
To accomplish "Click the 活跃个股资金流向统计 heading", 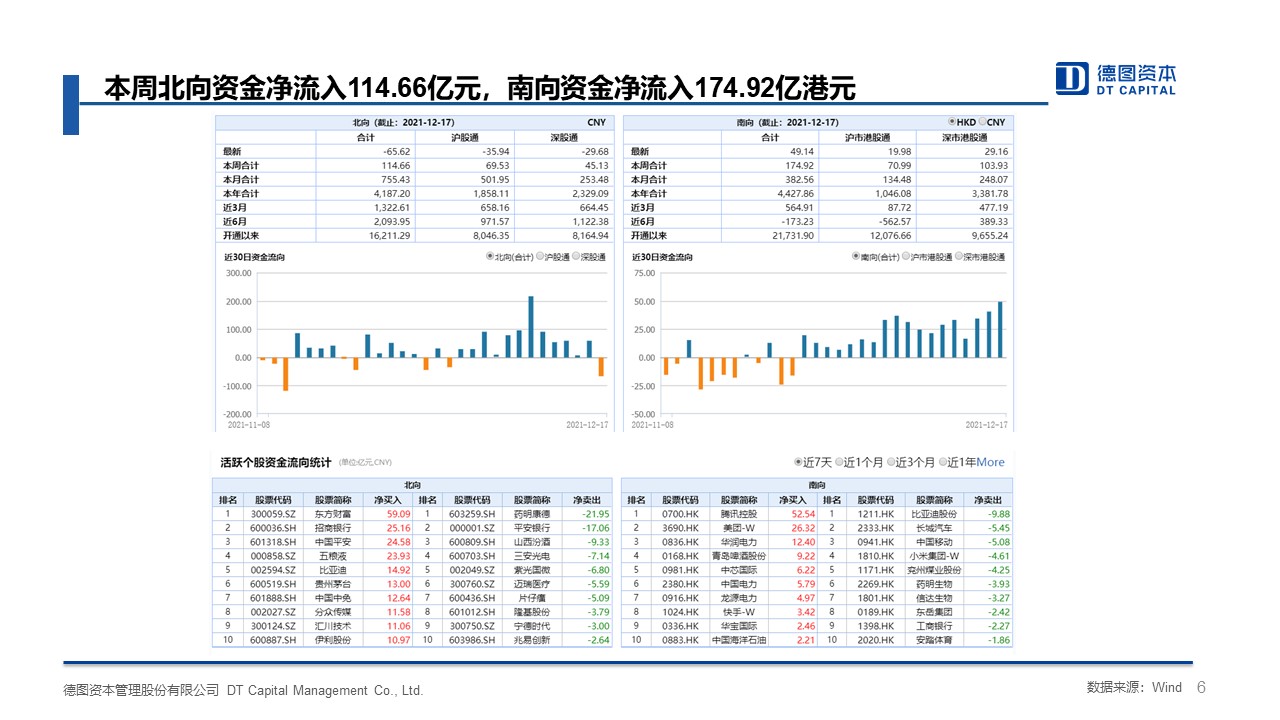I will 278,462.
